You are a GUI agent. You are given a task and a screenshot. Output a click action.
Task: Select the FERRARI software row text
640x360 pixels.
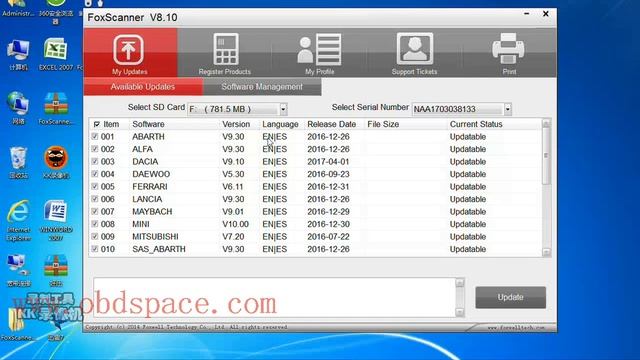(x=150, y=187)
